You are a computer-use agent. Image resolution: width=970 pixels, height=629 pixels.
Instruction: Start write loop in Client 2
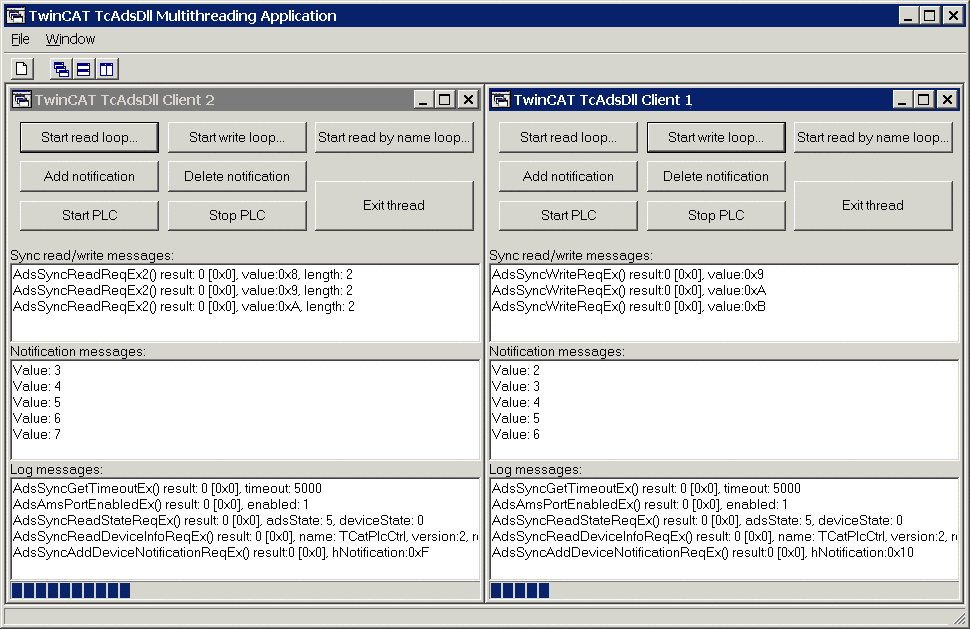click(237, 137)
